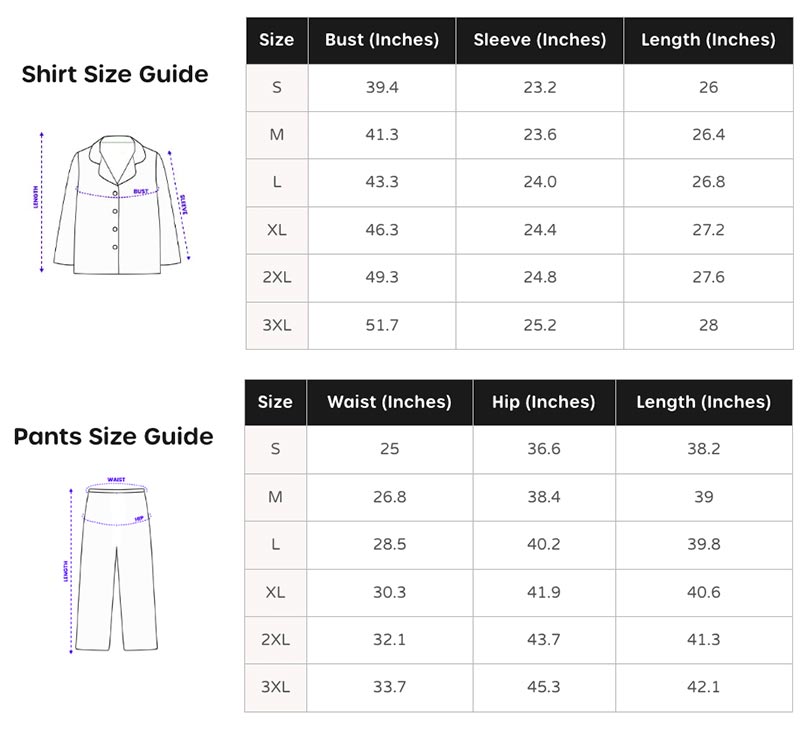Click the SLEEVE label on shirt diagram
Image resolution: width=800 pixels, height=733 pixels.
coord(184,205)
